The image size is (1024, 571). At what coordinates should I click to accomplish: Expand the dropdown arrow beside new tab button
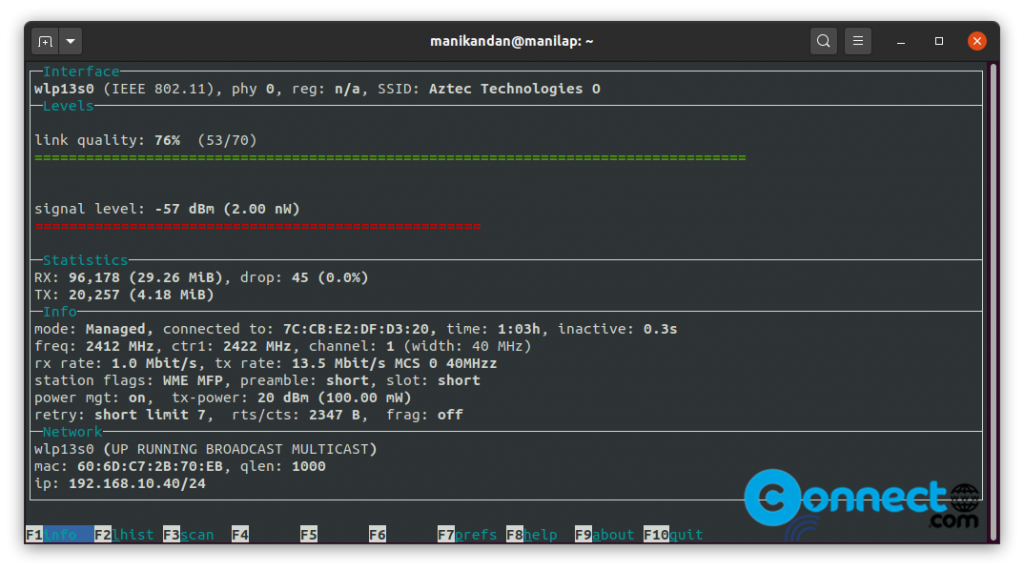coord(70,41)
